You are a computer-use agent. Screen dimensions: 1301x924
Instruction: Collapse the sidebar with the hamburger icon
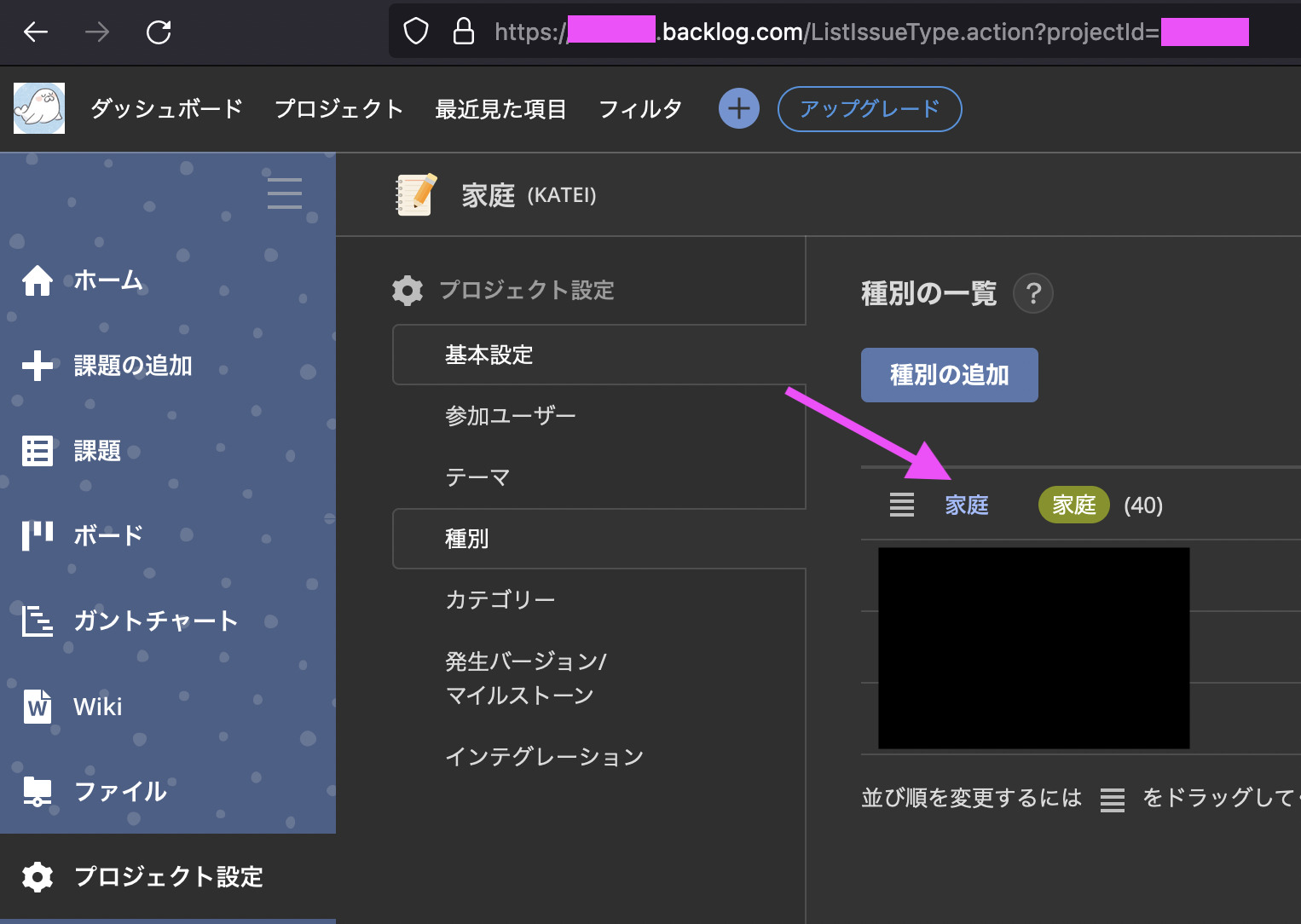point(284,193)
